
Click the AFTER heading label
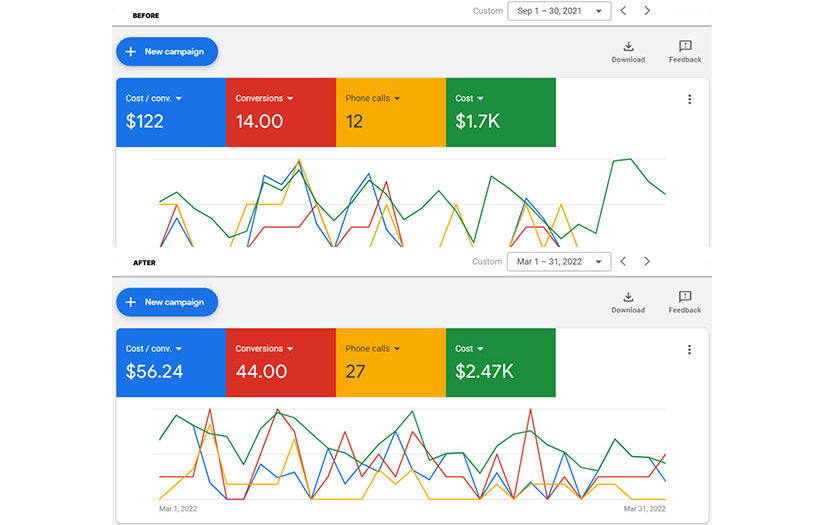144,262
